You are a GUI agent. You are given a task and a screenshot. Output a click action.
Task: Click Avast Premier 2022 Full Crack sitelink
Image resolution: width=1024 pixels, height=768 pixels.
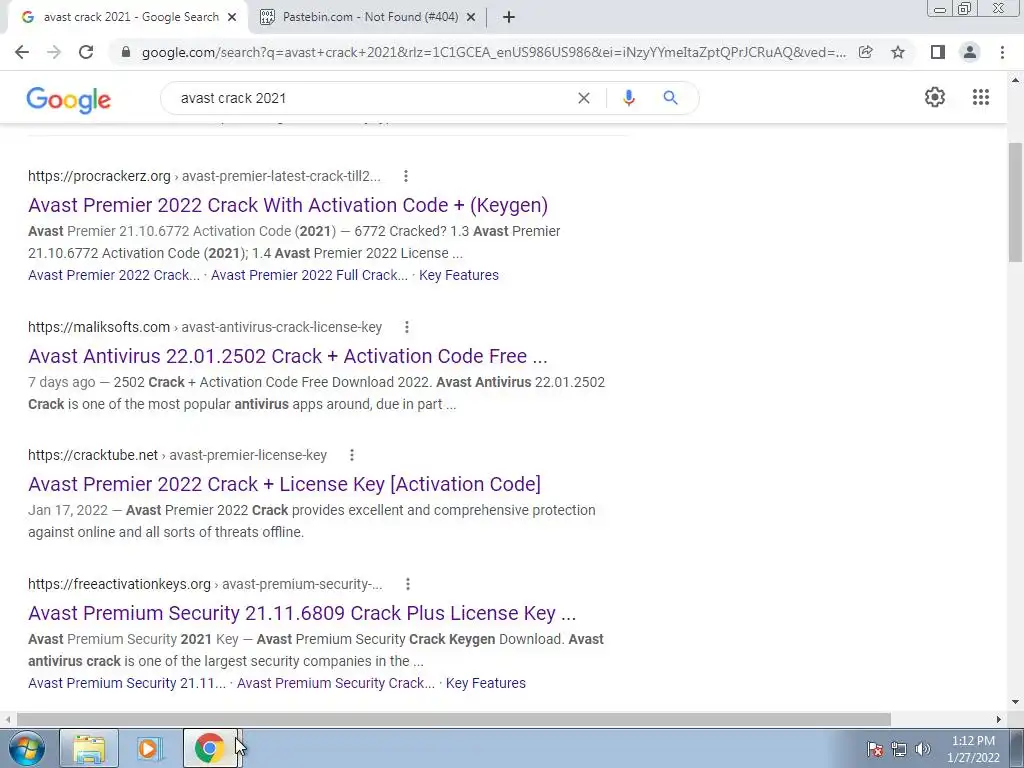[310, 276]
